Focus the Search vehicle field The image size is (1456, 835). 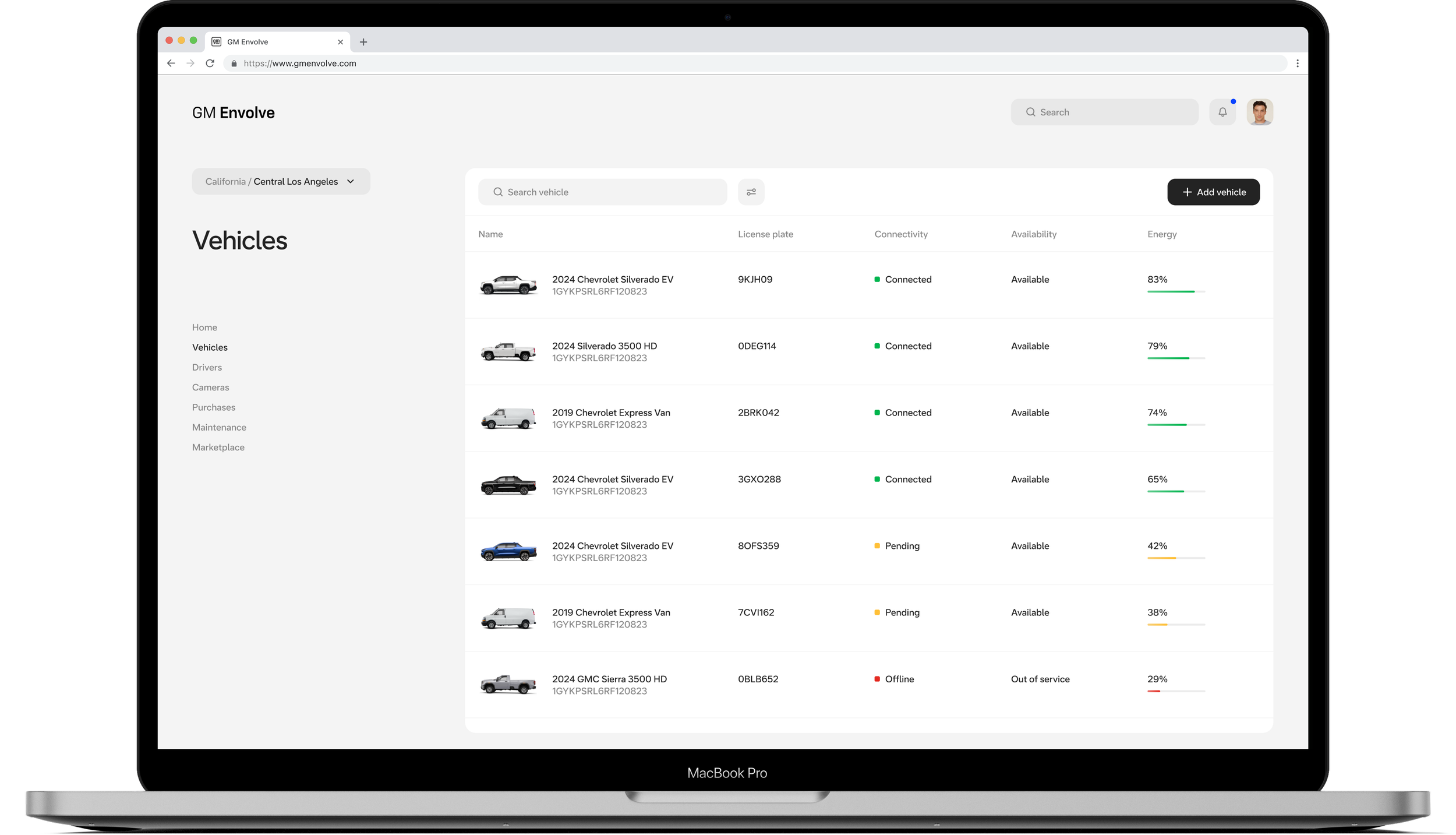click(x=603, y=192)
